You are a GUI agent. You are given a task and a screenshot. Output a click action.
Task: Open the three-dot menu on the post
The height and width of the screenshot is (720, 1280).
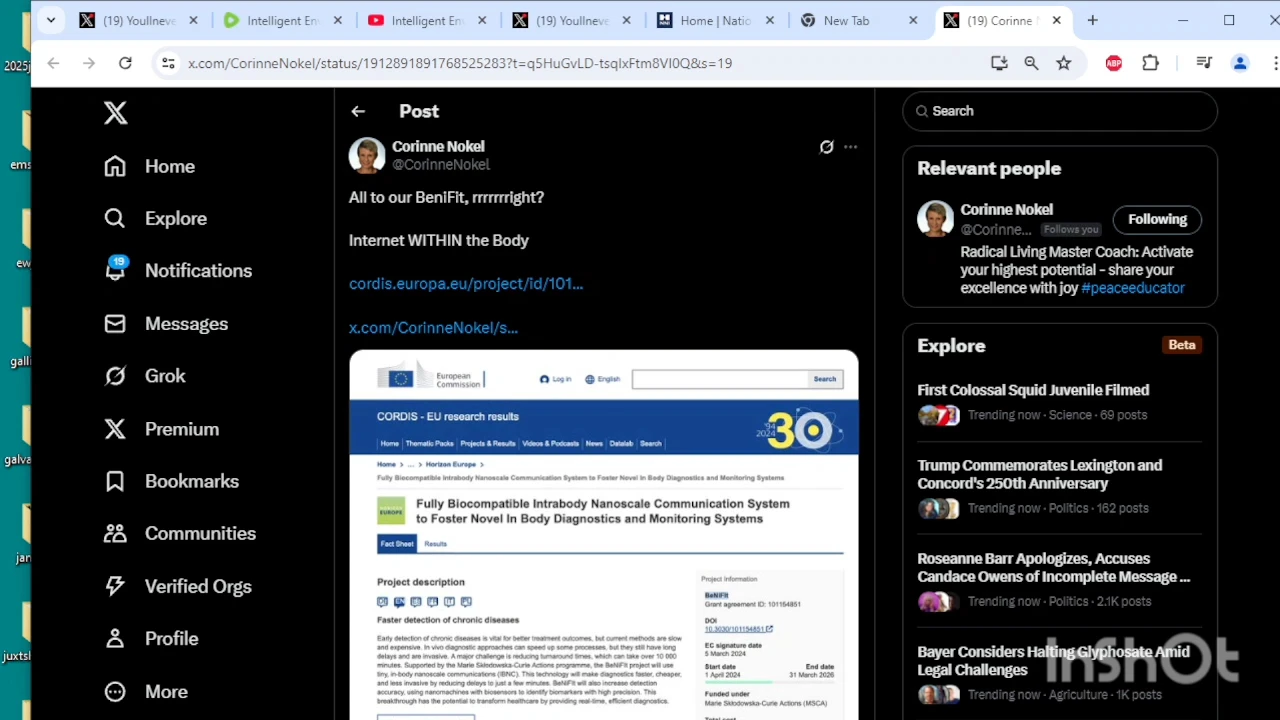[850, 147]
